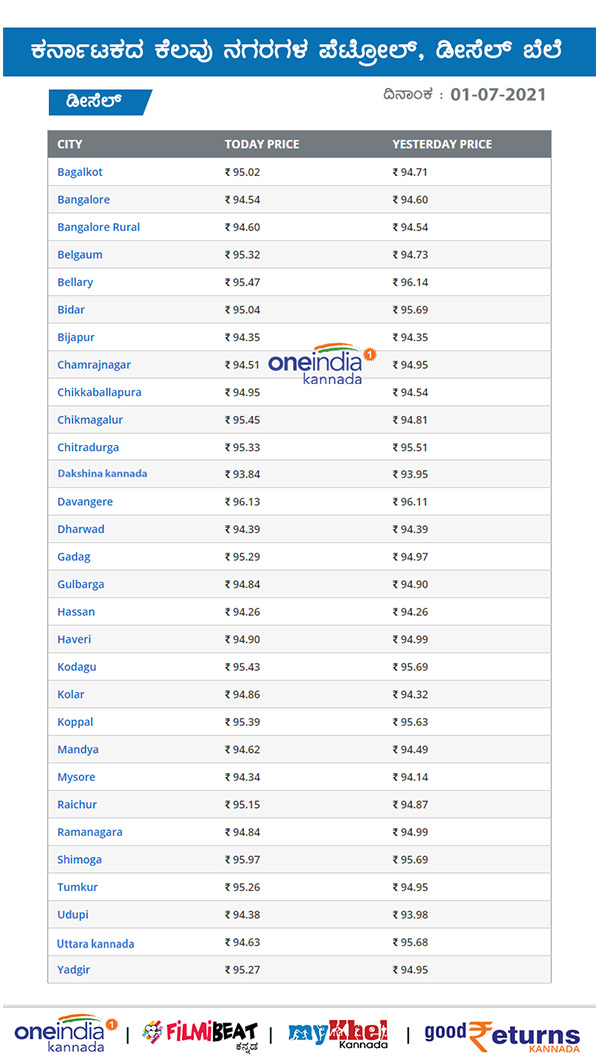
Task: Open the Dakshina kannada city link
Action: (x=102, y=474)
